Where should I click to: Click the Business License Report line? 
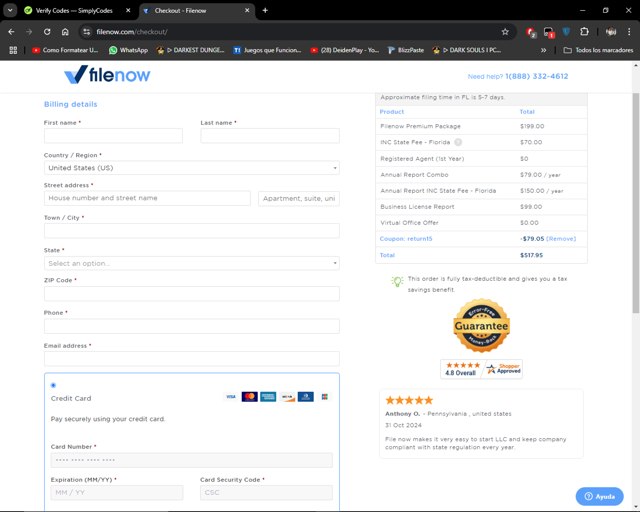click(x=481, y=207)
